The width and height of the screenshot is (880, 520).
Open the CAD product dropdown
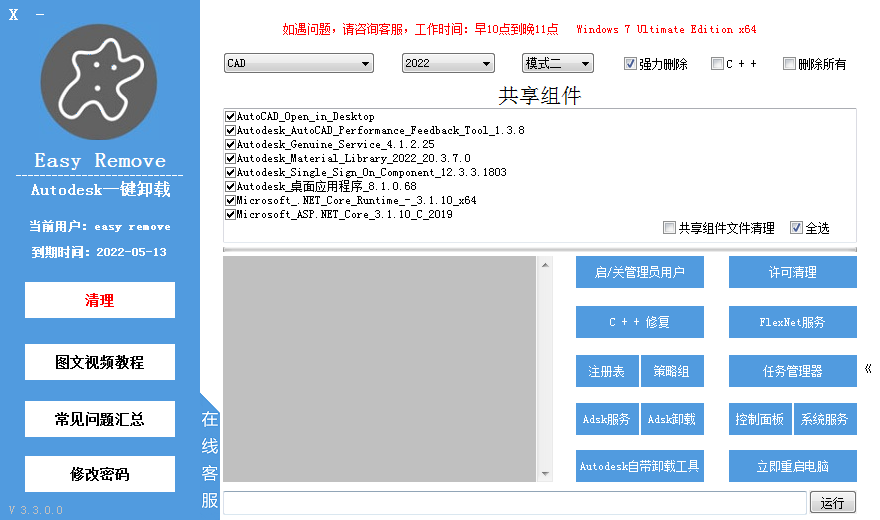pos(299,63)
